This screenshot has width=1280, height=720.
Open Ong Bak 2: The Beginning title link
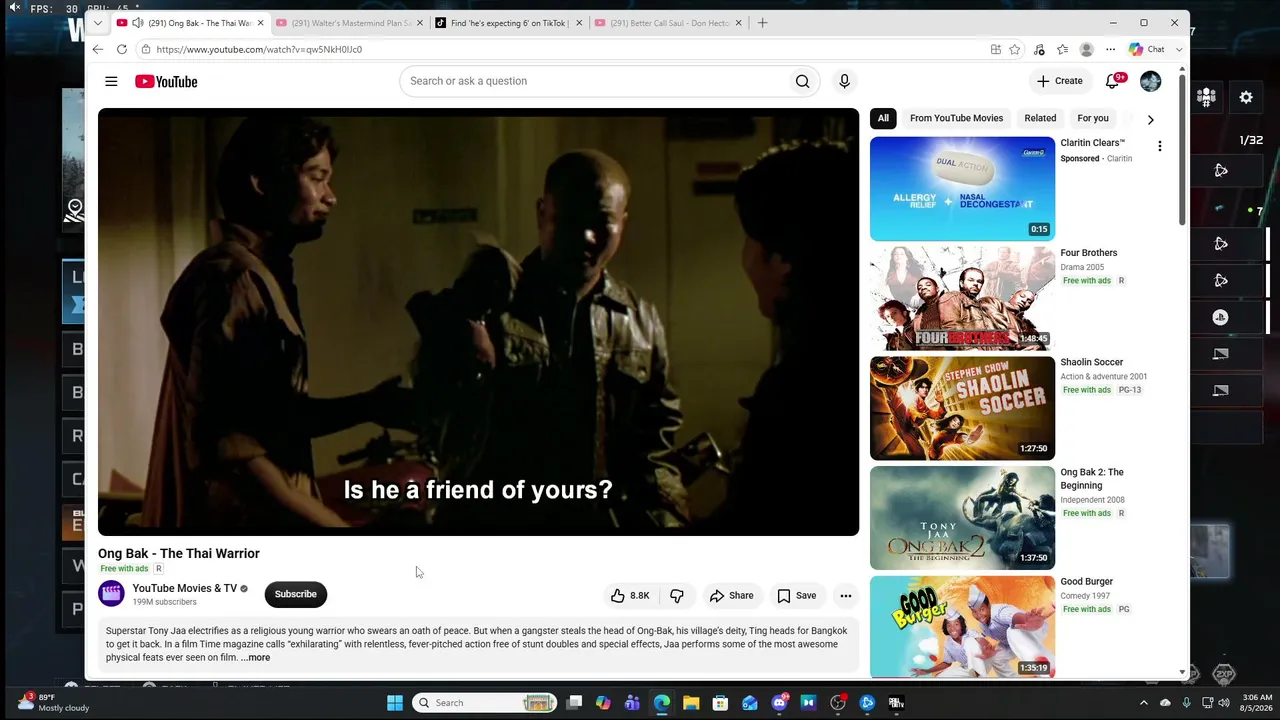point(1092,479)
